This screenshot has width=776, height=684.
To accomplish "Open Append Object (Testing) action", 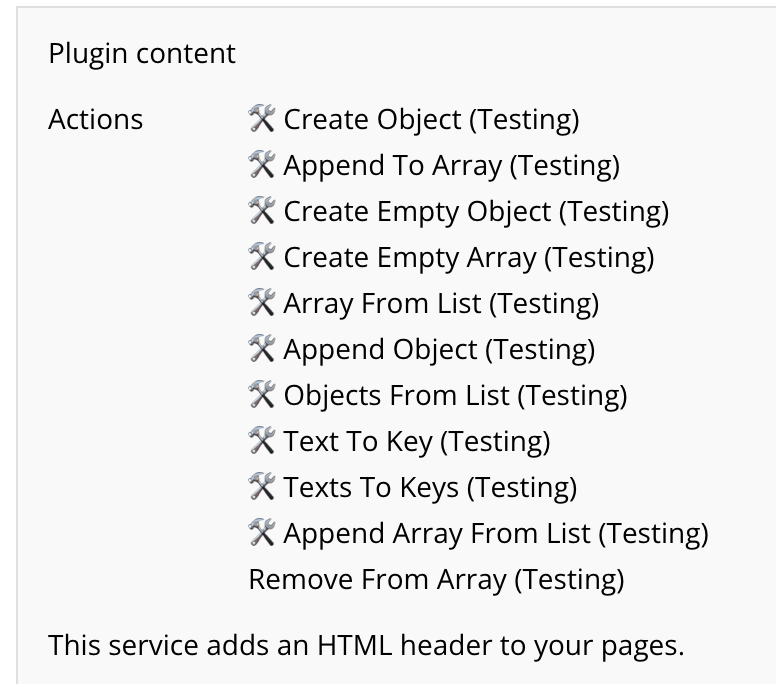I will tap(439, 350).
